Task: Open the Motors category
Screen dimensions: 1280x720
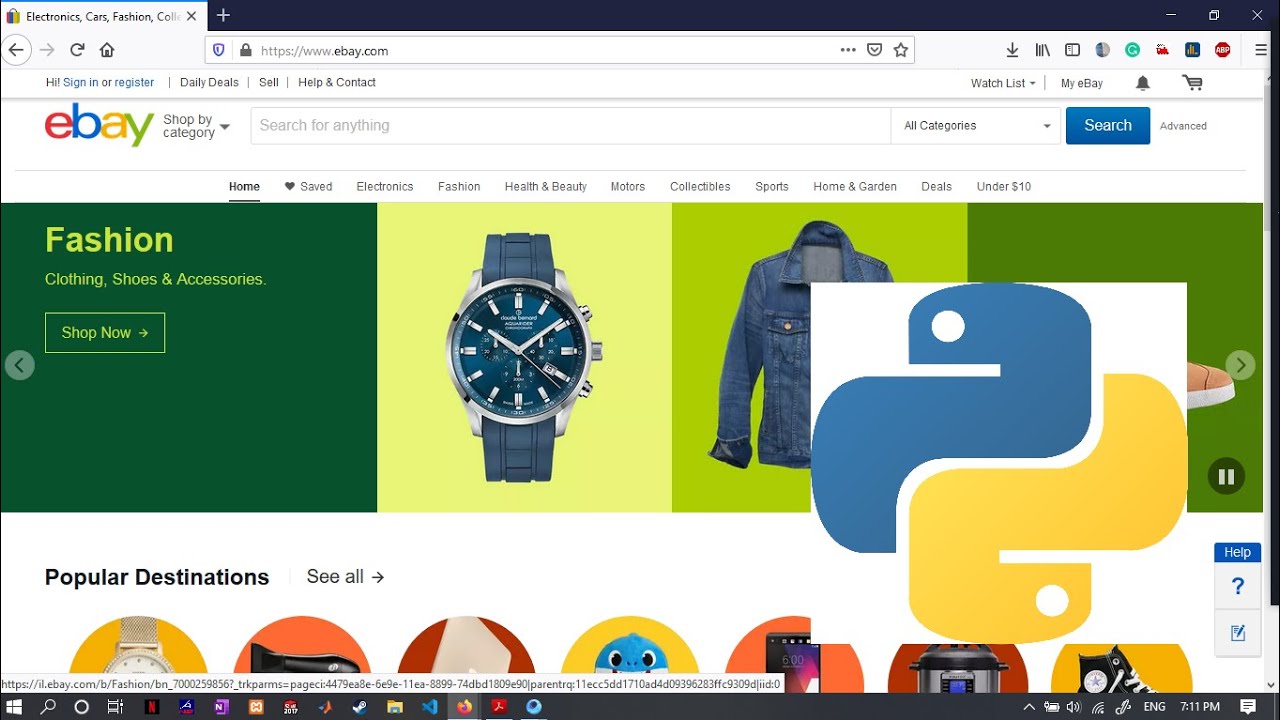Action: [x=628, y=187]
